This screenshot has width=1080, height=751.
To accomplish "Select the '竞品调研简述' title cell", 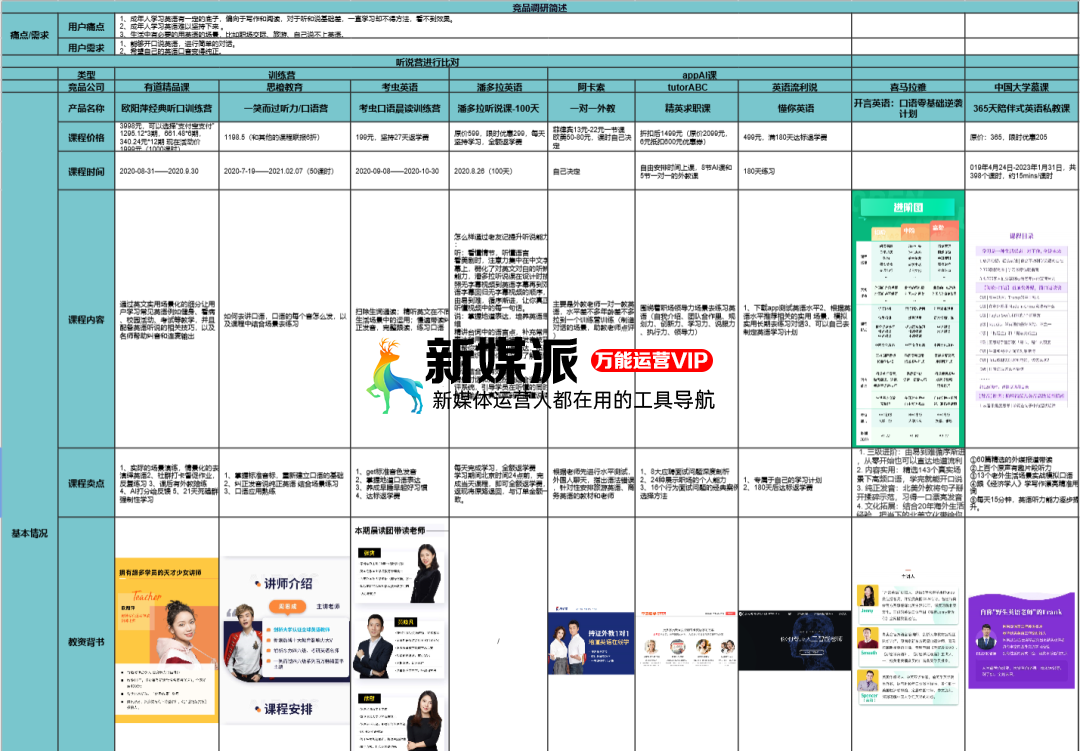I will [x=540, y=8].
